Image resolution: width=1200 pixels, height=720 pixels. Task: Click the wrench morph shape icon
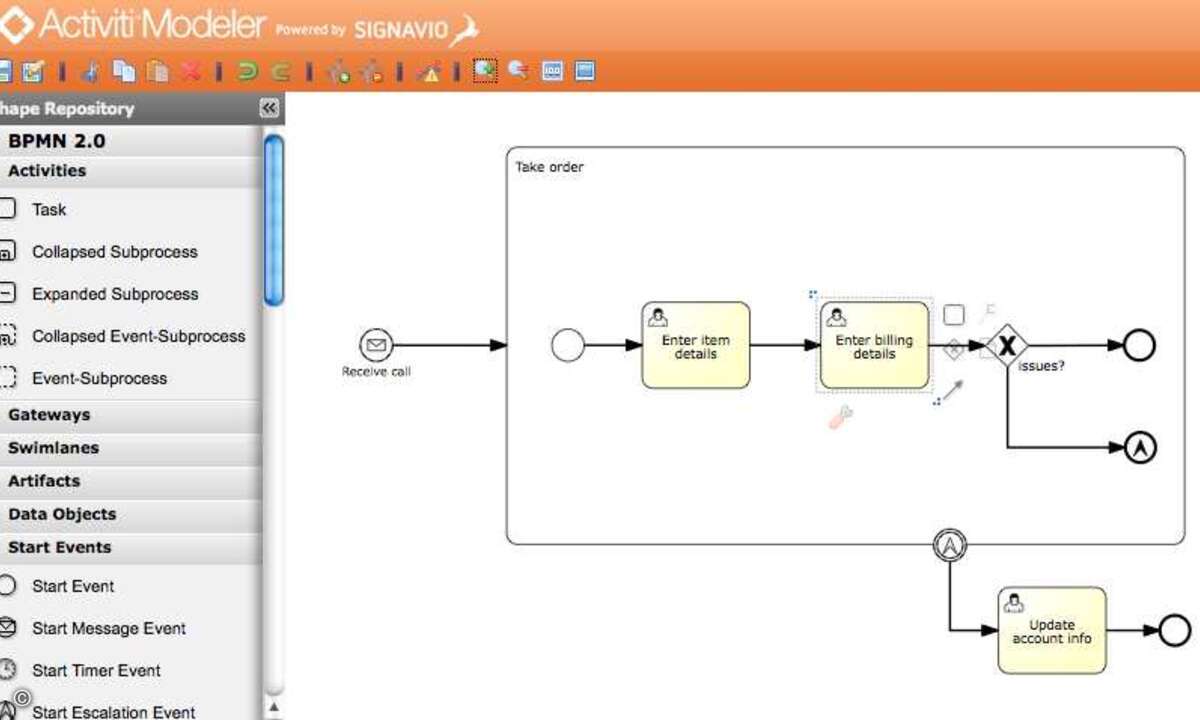tap(841, 417)
